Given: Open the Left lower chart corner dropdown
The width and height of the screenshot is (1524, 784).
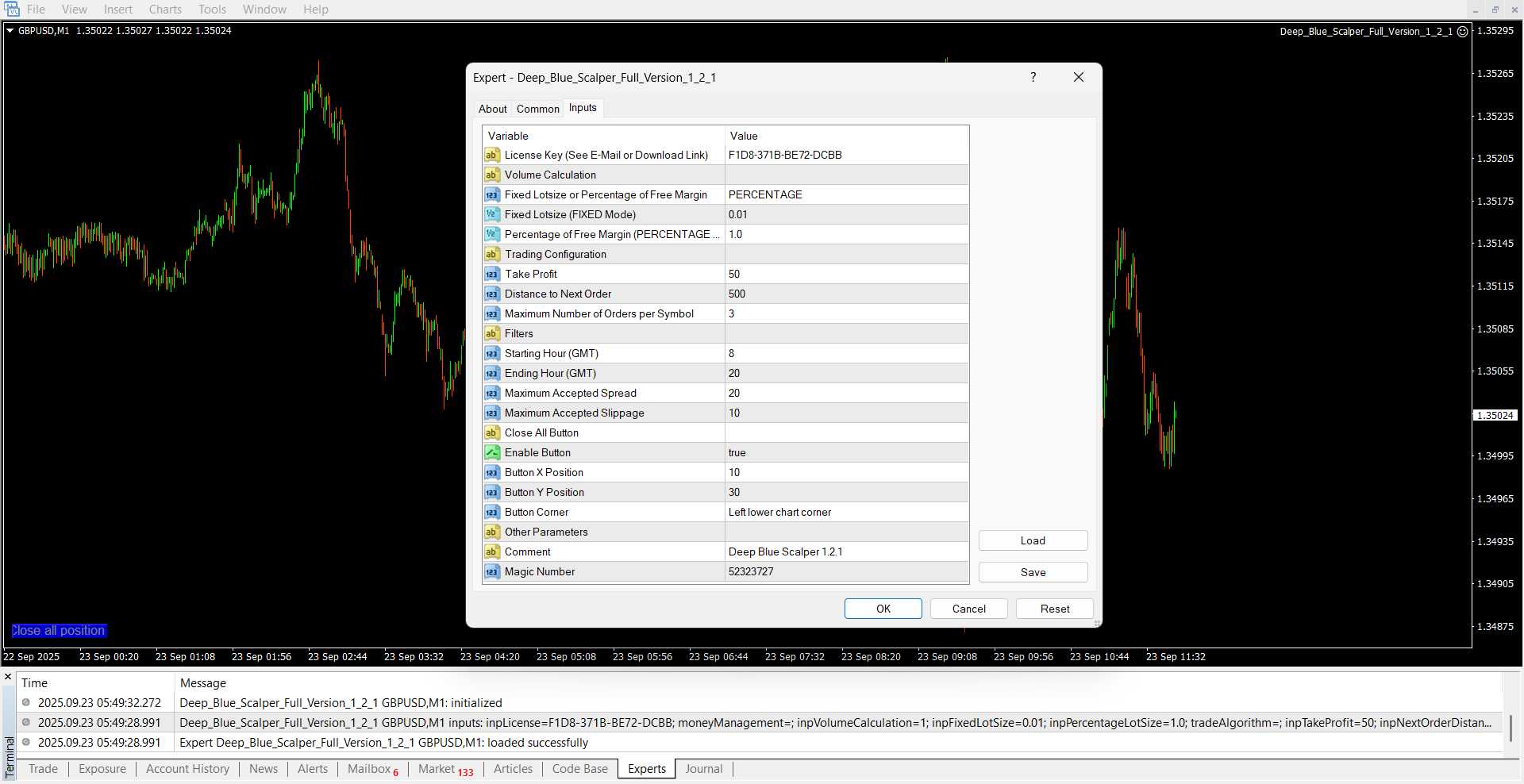Looking at the screenshot, I should pyautogui.click(x=845, y=512).
